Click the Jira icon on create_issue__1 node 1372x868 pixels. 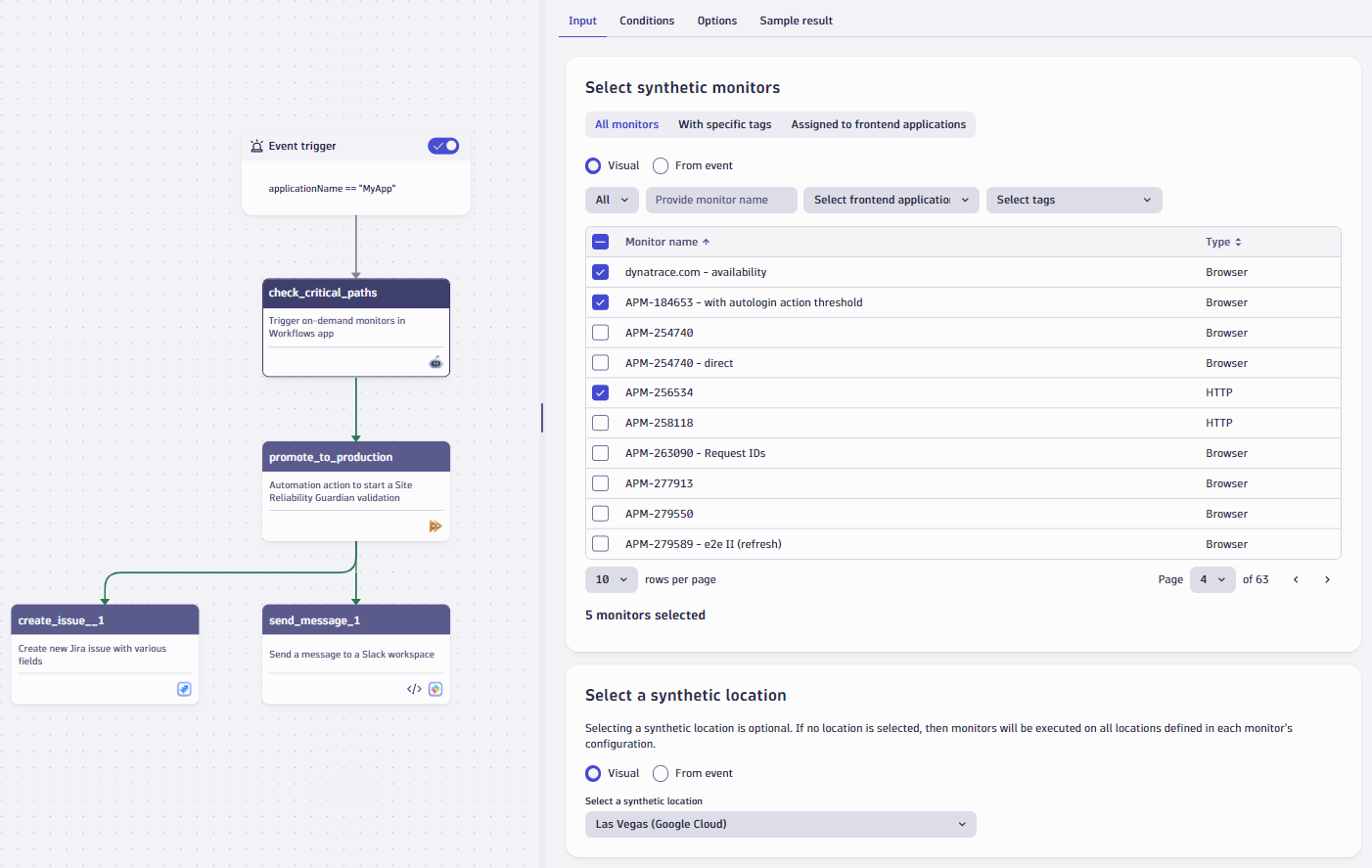(x=184, y=689)
